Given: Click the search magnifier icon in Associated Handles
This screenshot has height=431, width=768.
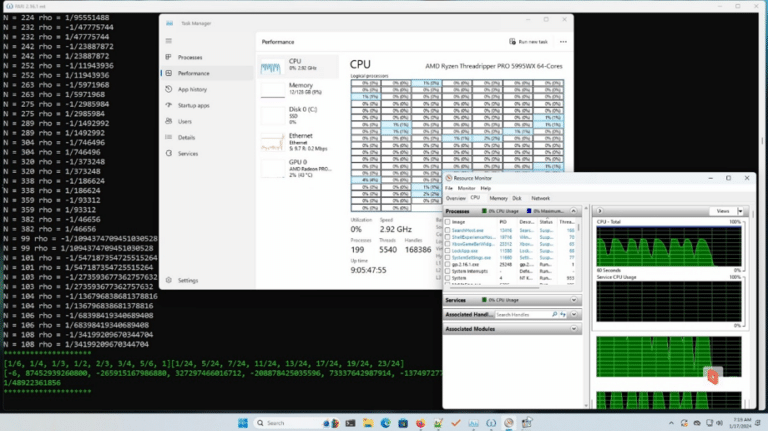Looking at the screenshot, I should (554, 314).
